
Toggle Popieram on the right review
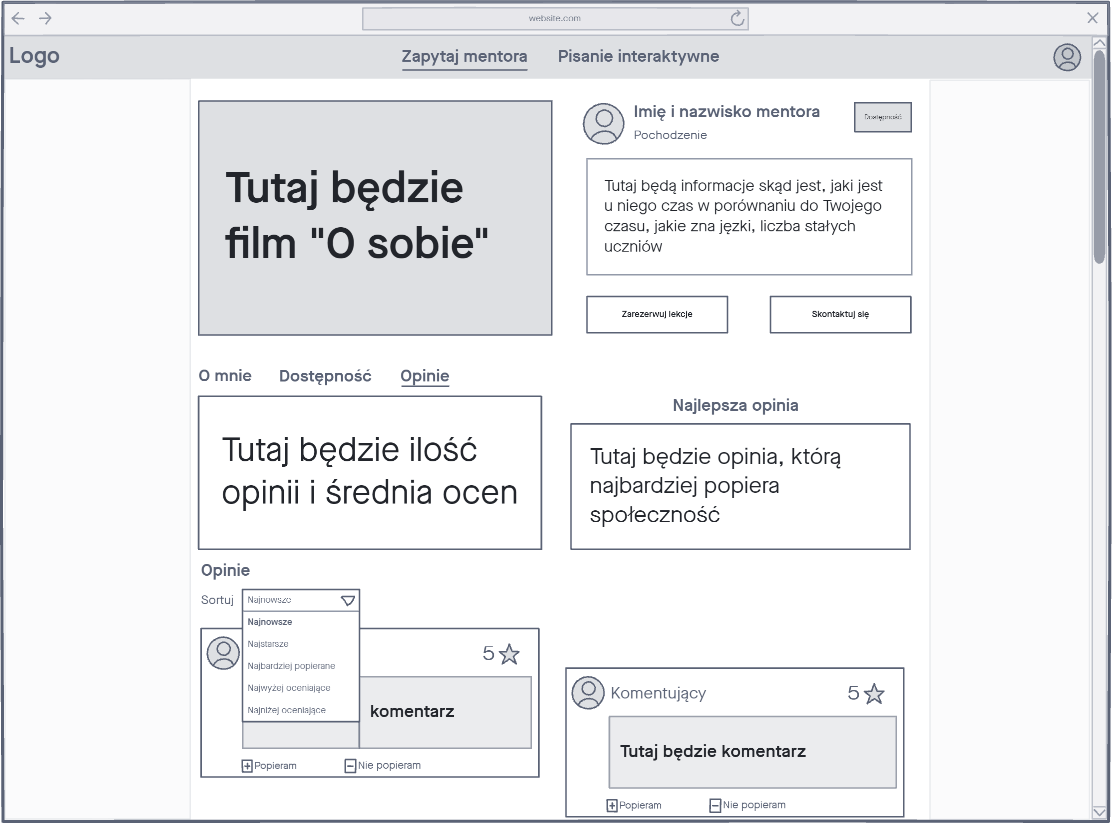pos(634,805)
